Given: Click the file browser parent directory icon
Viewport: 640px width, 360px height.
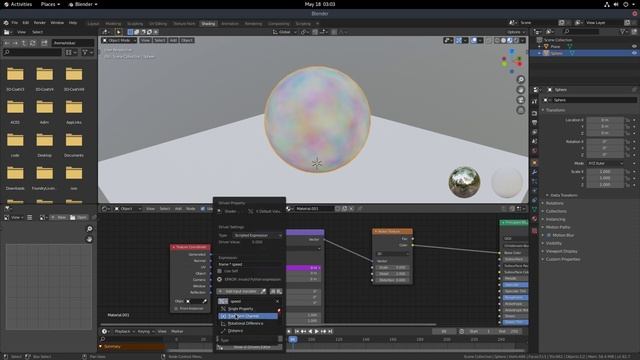Looking at the screenshot, I should pyautogui.click(x=24, y=43).
